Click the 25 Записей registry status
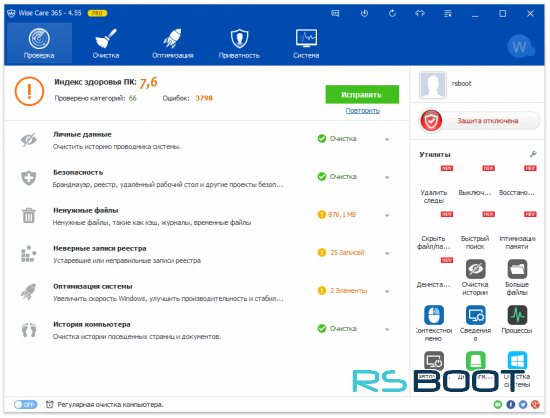Screen dimensions: 550x418 [x=341, y=252]
